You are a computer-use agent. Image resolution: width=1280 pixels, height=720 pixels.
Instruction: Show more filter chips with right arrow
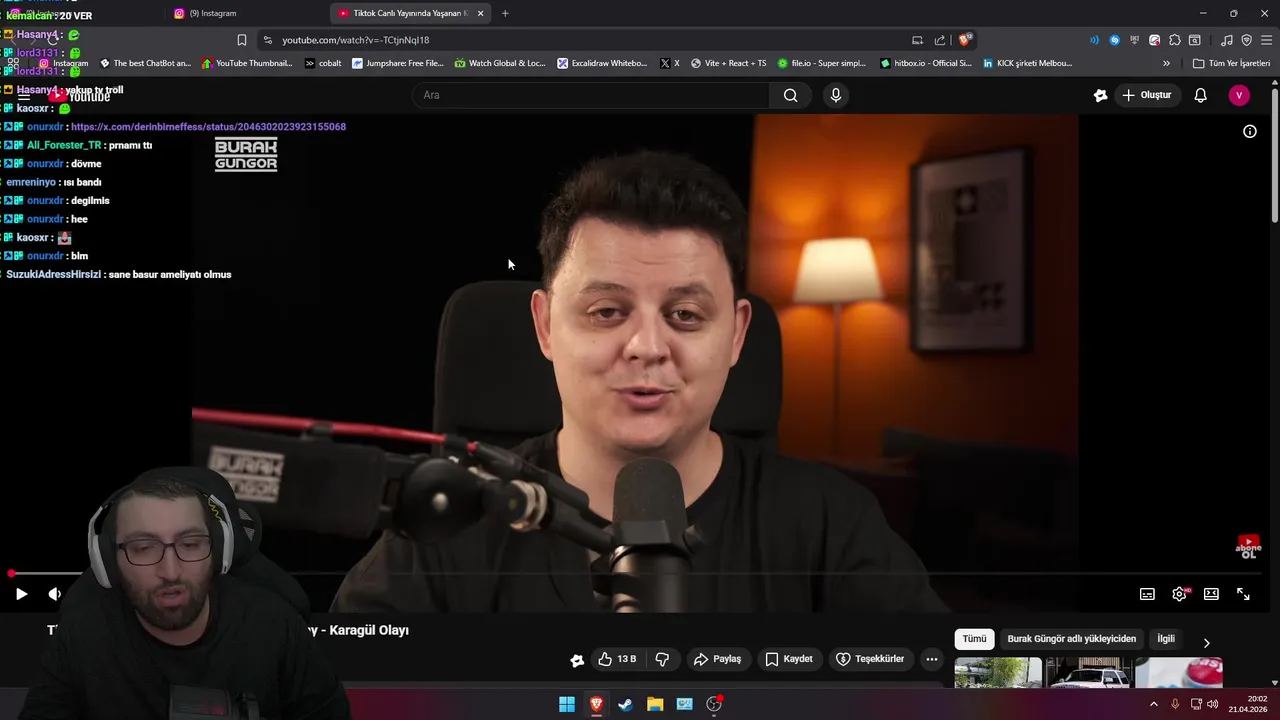tap(1206, 643)
